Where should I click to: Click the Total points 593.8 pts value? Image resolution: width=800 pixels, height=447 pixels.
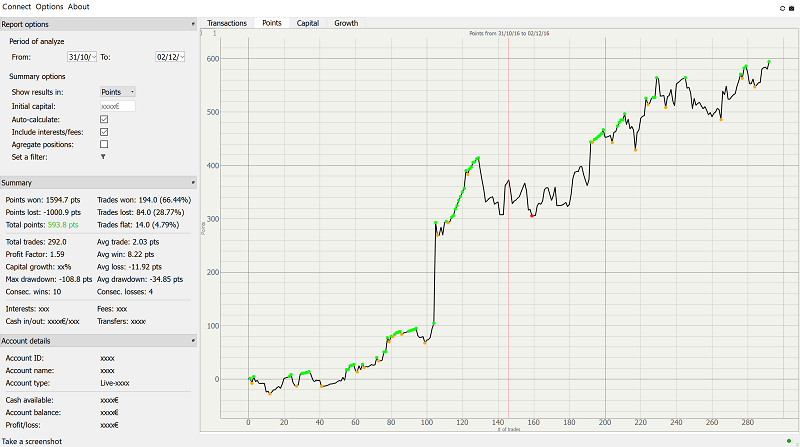[x=63, y=225]
